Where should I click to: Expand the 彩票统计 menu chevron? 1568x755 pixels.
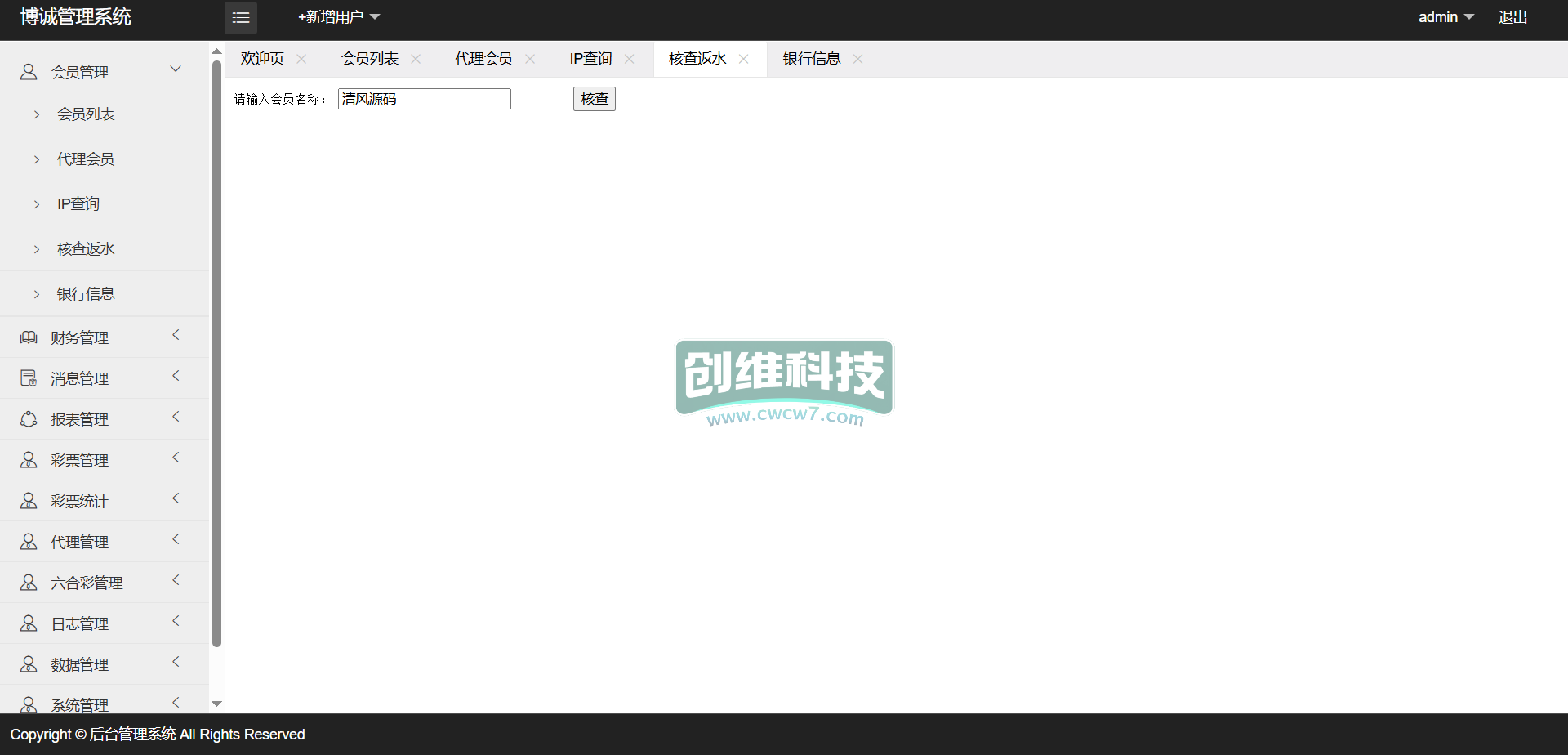(x=176, y=498)
